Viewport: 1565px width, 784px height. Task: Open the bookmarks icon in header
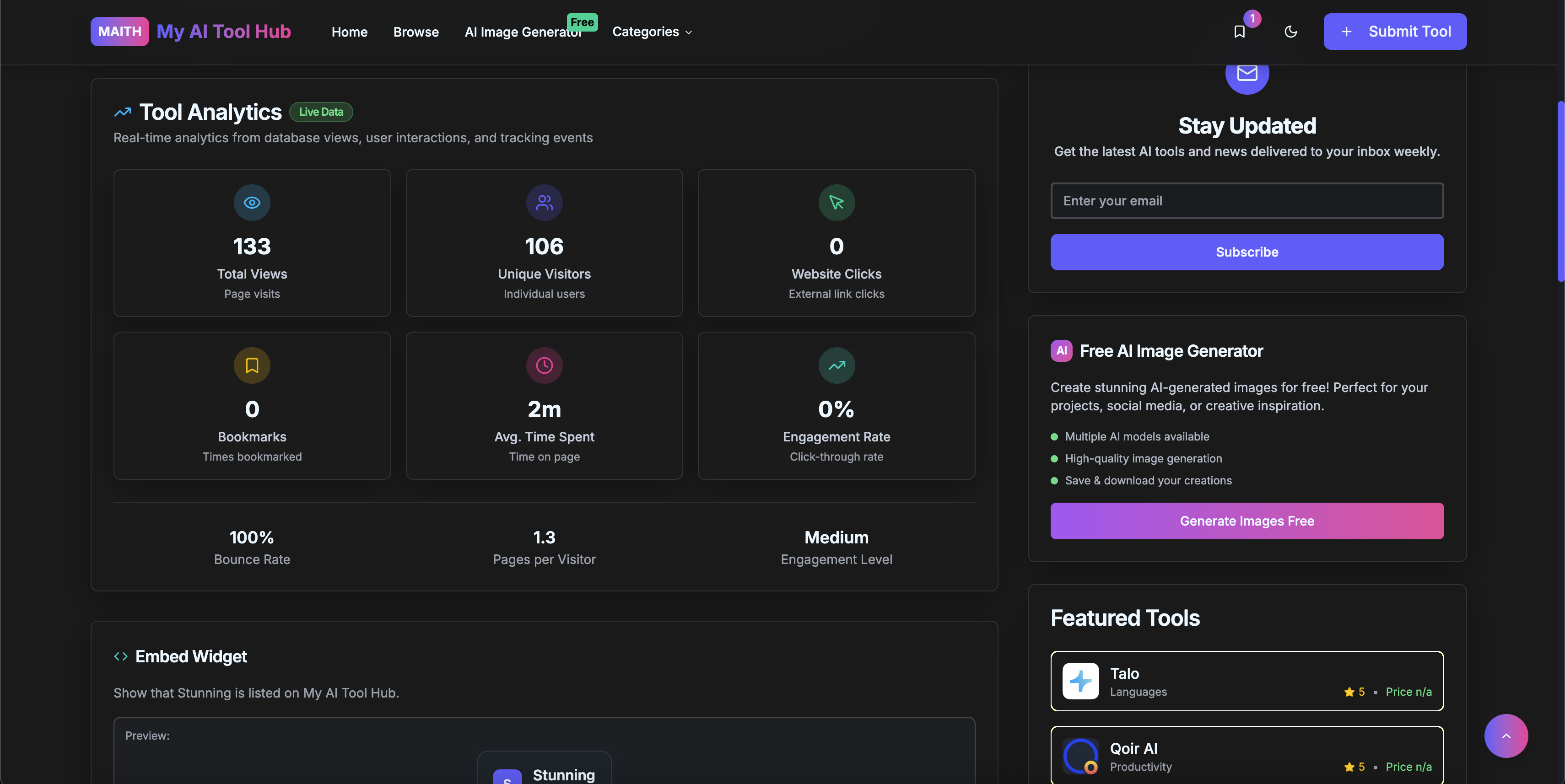1239,32
